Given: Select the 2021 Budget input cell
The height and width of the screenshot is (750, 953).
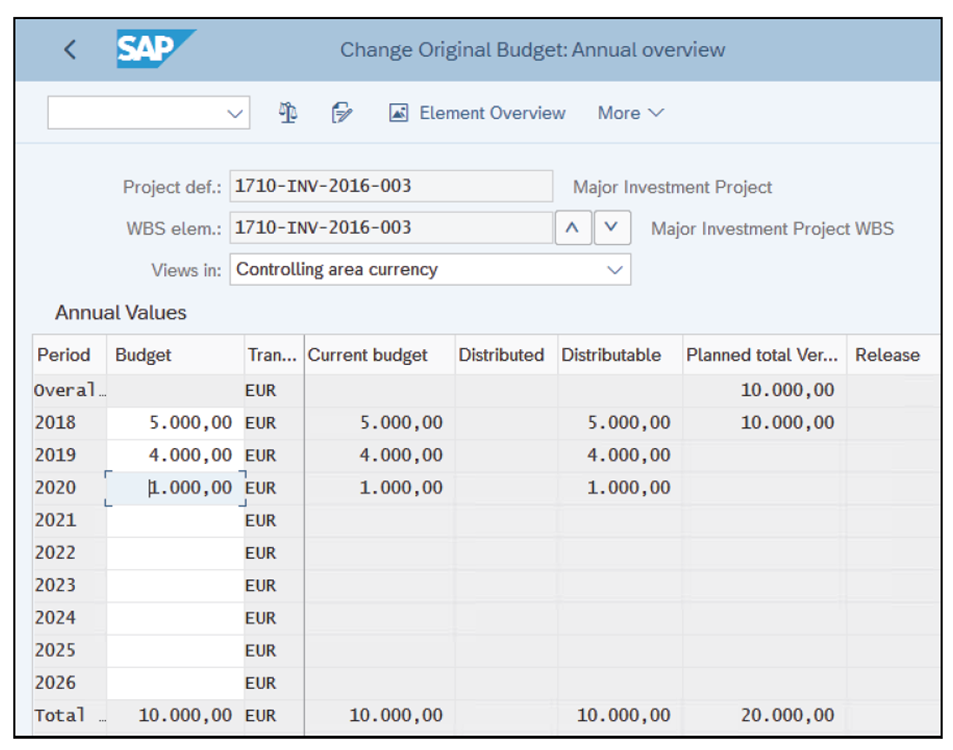Looking at the screenshot, I should click(x=174, y=519).
